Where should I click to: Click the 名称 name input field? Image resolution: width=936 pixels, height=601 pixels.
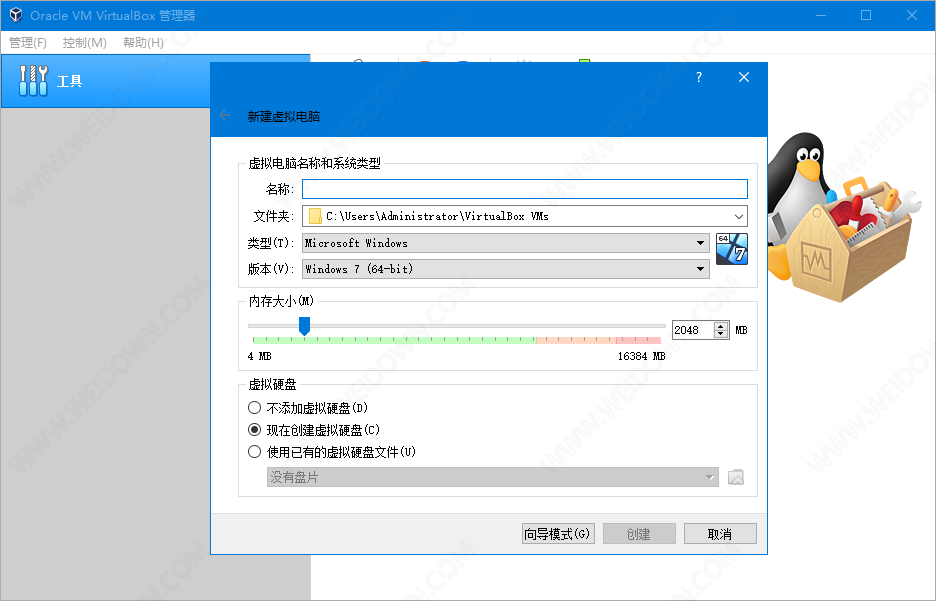524,189
